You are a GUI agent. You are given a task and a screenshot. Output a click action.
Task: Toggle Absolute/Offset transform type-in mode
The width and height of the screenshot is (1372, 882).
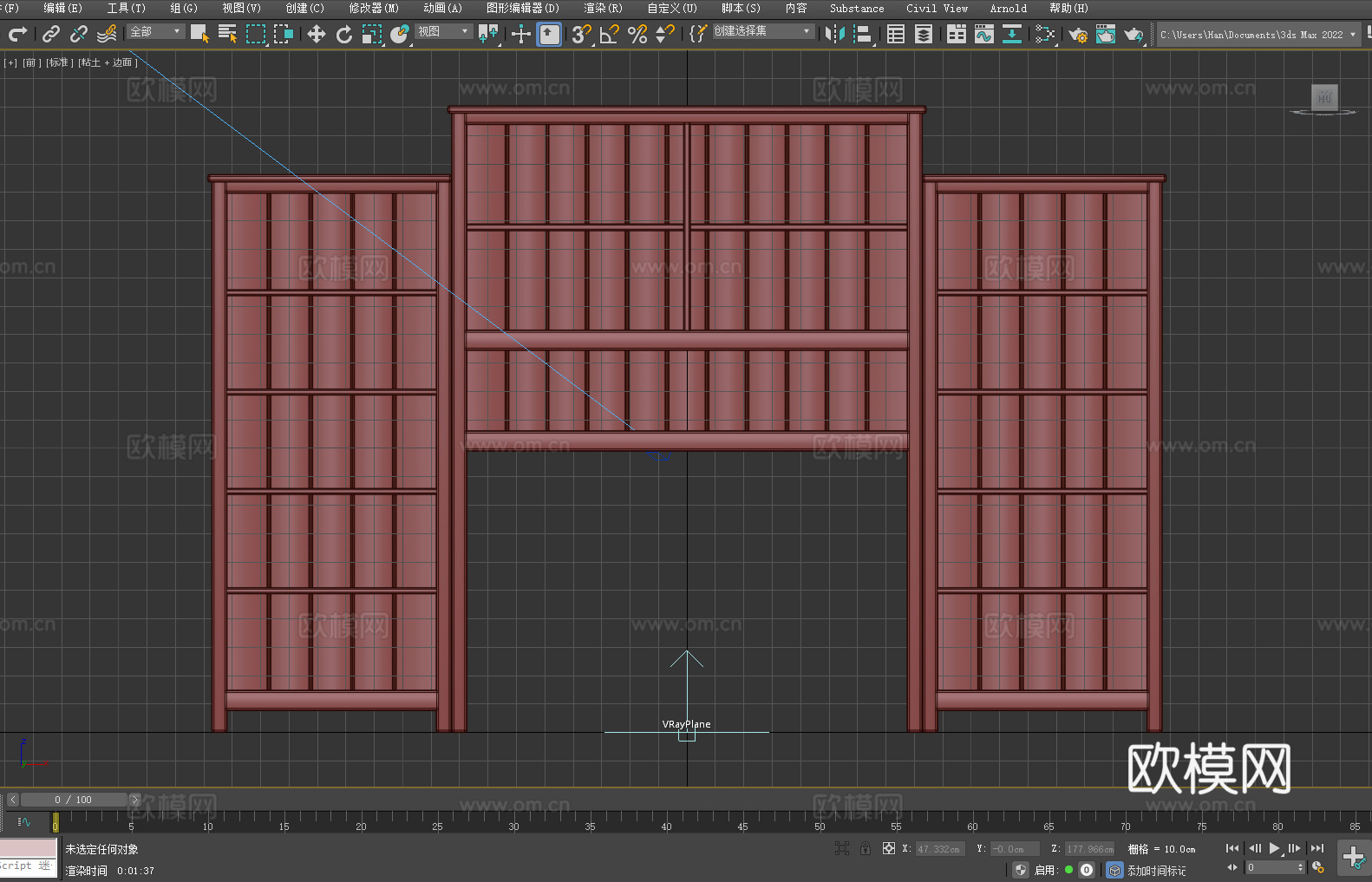889,848
